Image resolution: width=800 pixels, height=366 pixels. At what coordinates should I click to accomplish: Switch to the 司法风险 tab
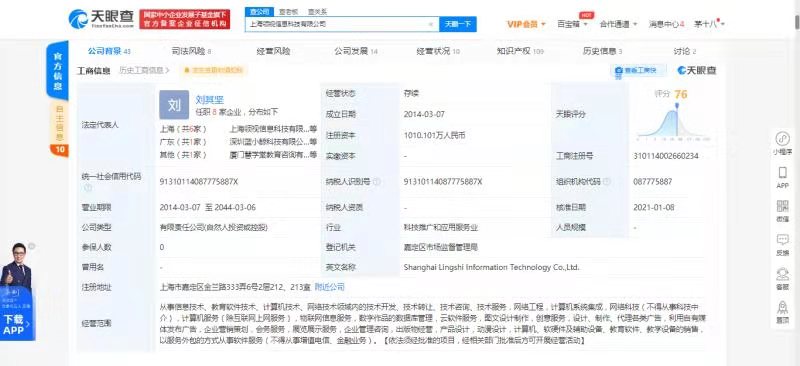[191, 51]
